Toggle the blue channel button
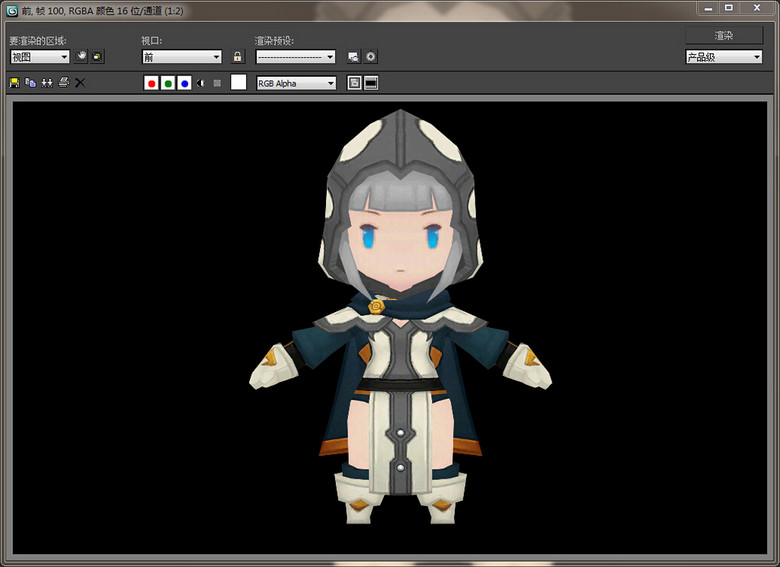Screen dimensions: 780x567 coord(185,83)
